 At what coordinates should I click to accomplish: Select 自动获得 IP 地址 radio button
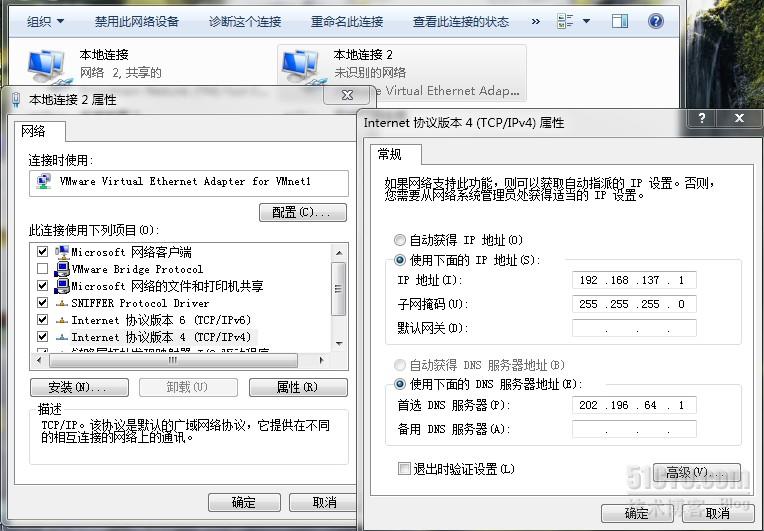point(400,240)
